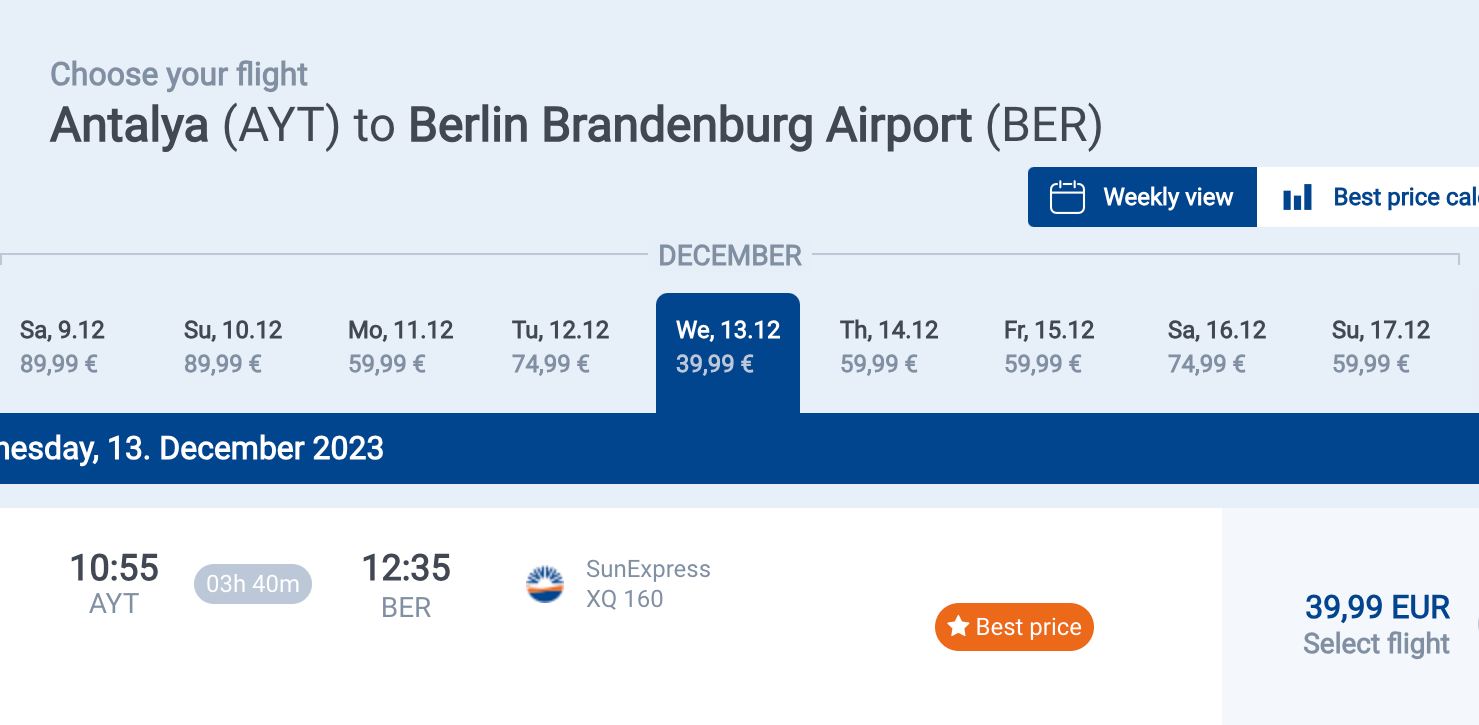Pick Monday 11.12 date option
This screenshot has height=725, width=1479.
point(400,346)
